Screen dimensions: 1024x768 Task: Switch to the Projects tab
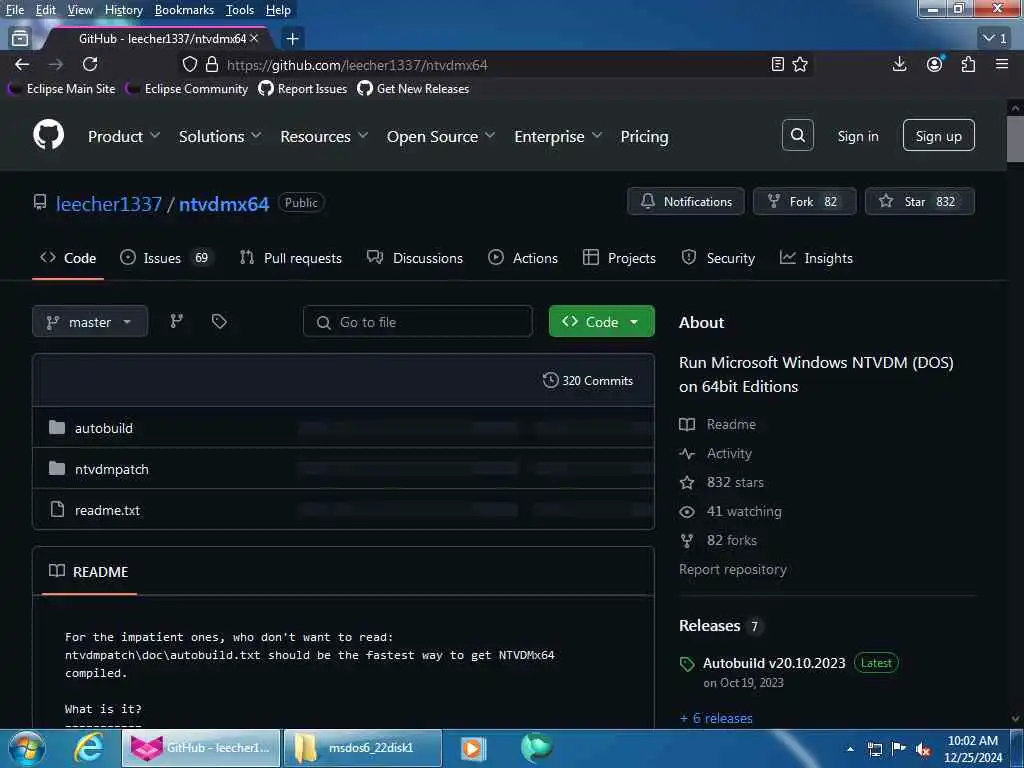618,258
